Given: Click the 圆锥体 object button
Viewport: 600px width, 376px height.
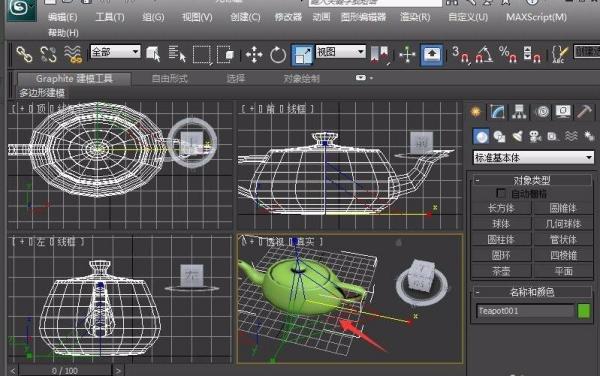Looking at the screenshot, I should pos(563,208).
